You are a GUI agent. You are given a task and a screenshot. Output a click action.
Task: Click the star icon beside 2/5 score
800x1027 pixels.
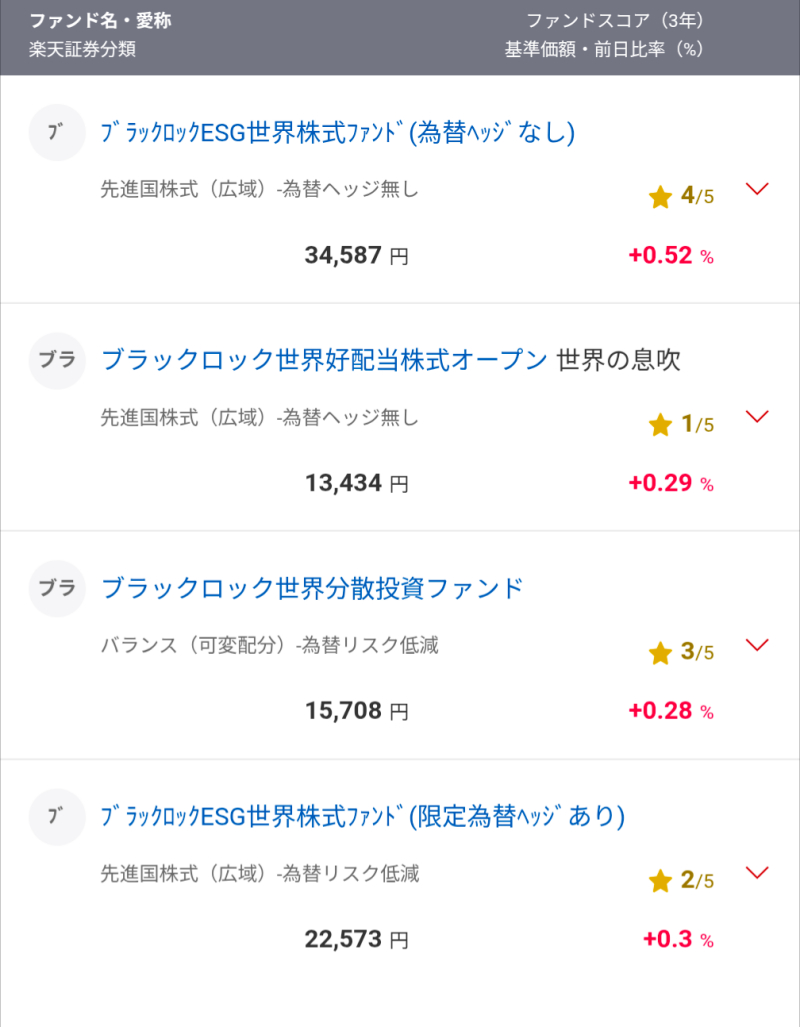(660, 881)
